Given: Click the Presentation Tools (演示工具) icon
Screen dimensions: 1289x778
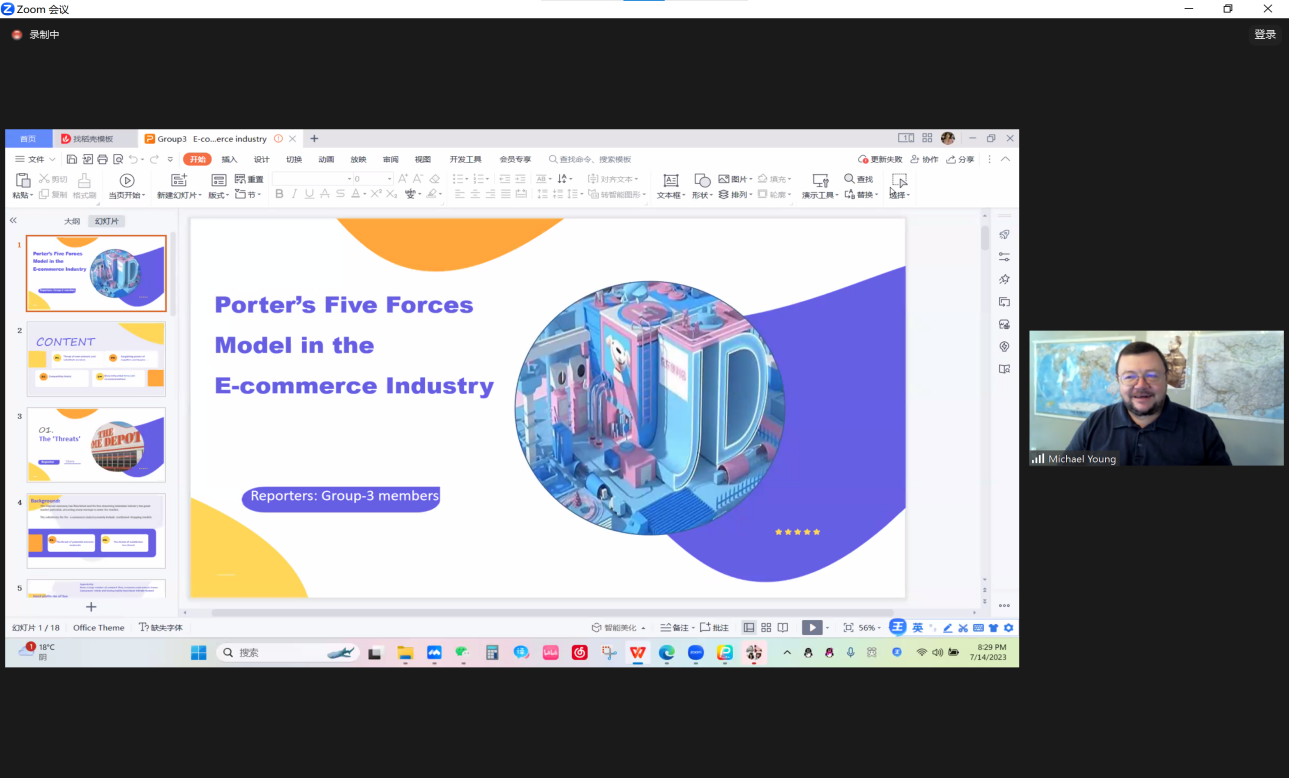Looking at the screenshot, I should (820, 180).
